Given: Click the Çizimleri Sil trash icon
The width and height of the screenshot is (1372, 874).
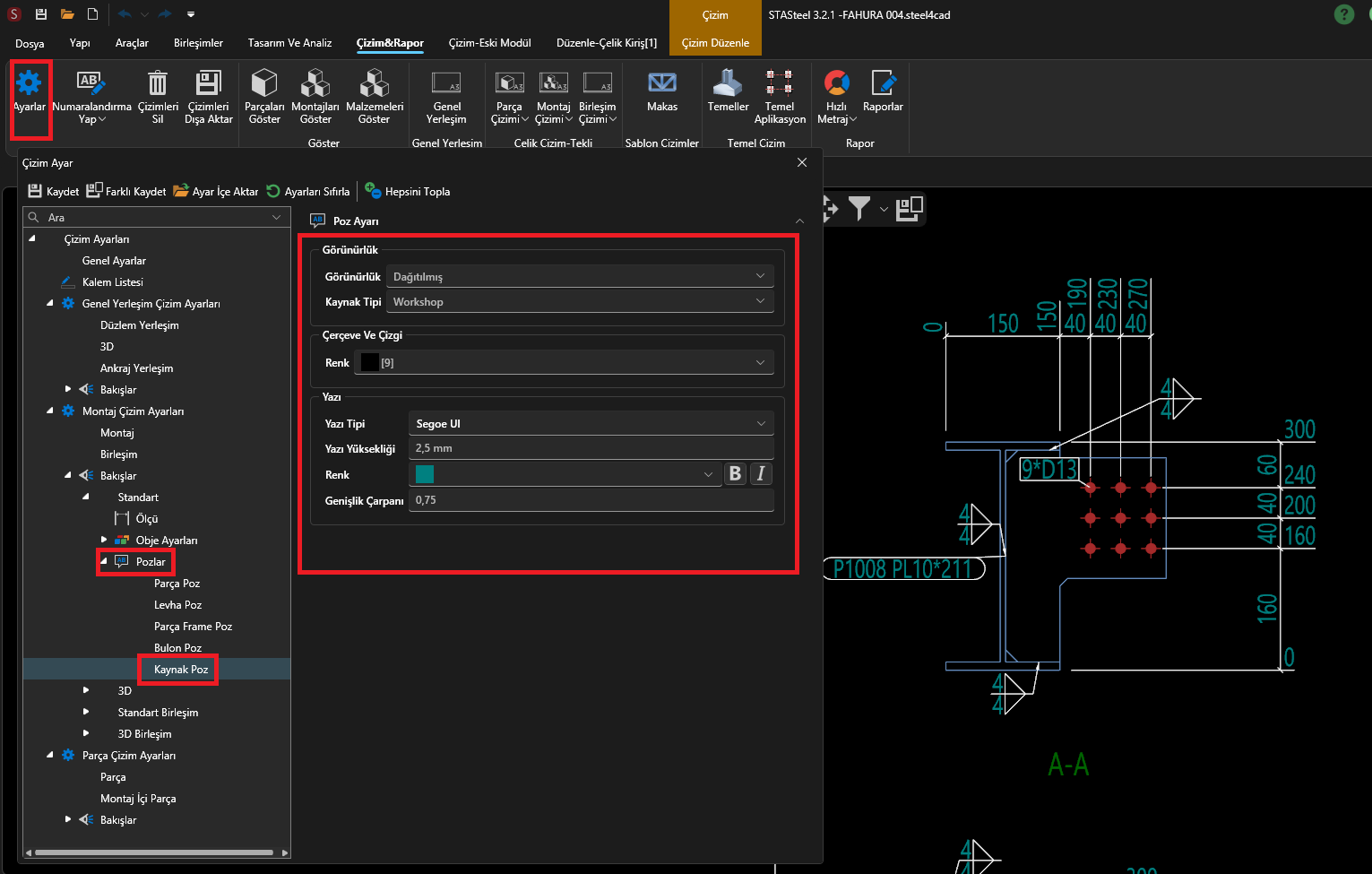Looking at the screenshot, I should click(157, 84).
